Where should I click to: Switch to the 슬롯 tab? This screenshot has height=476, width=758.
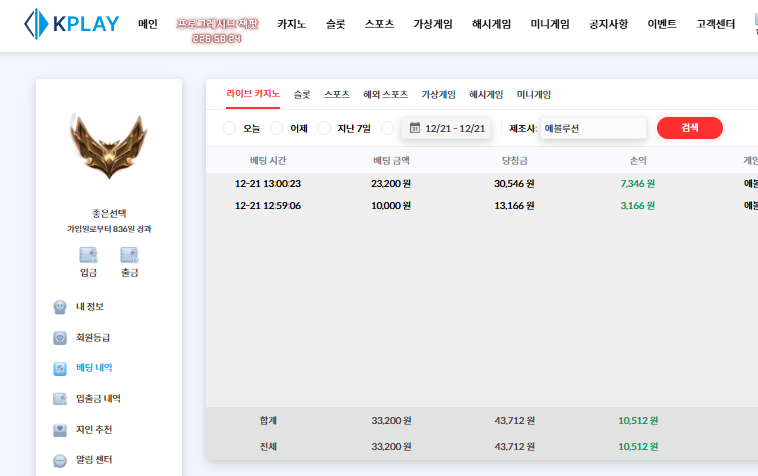pyautogui.click(x=302, y=94)
